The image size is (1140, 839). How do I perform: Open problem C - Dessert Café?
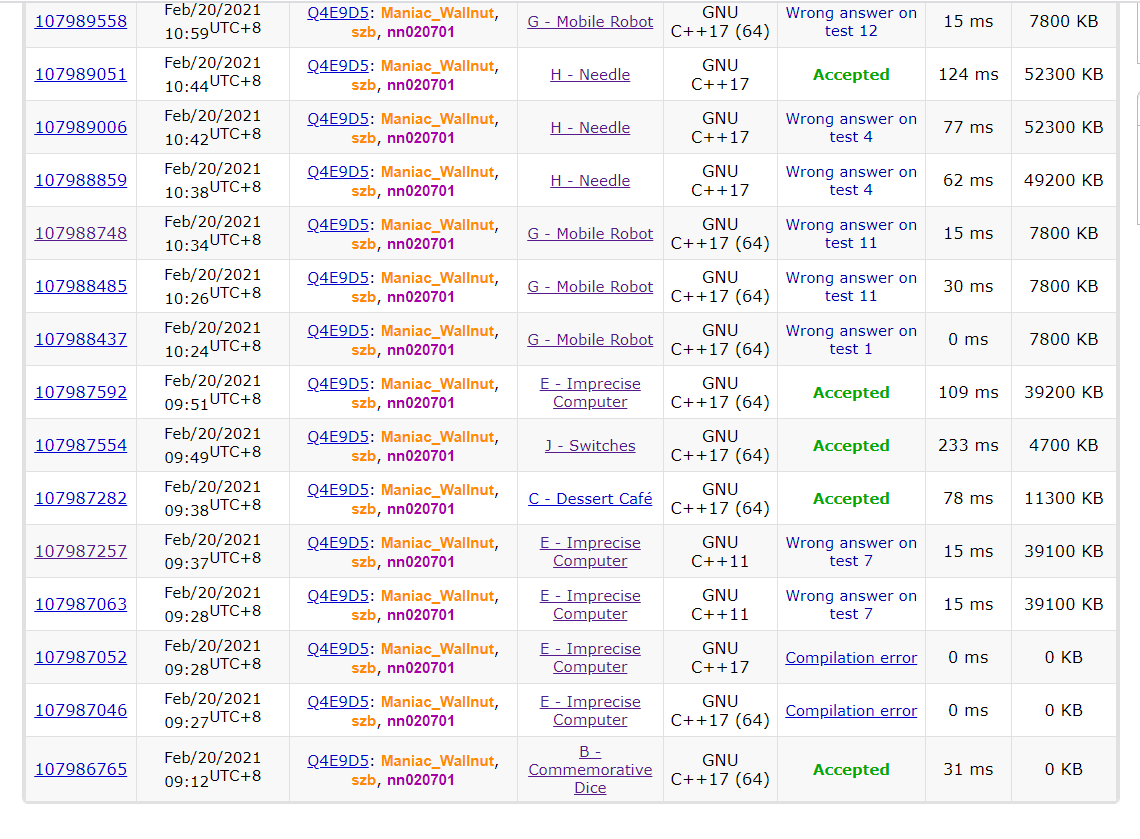click(590, 498)
